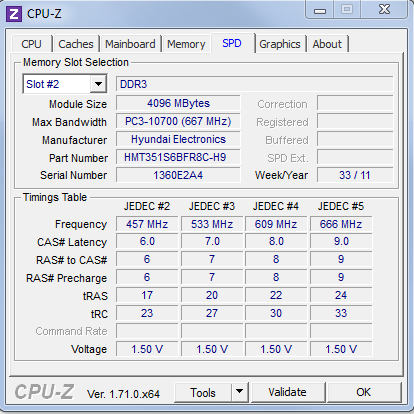
Task: Click the empty SPD Ext. field
Action: 355,157
